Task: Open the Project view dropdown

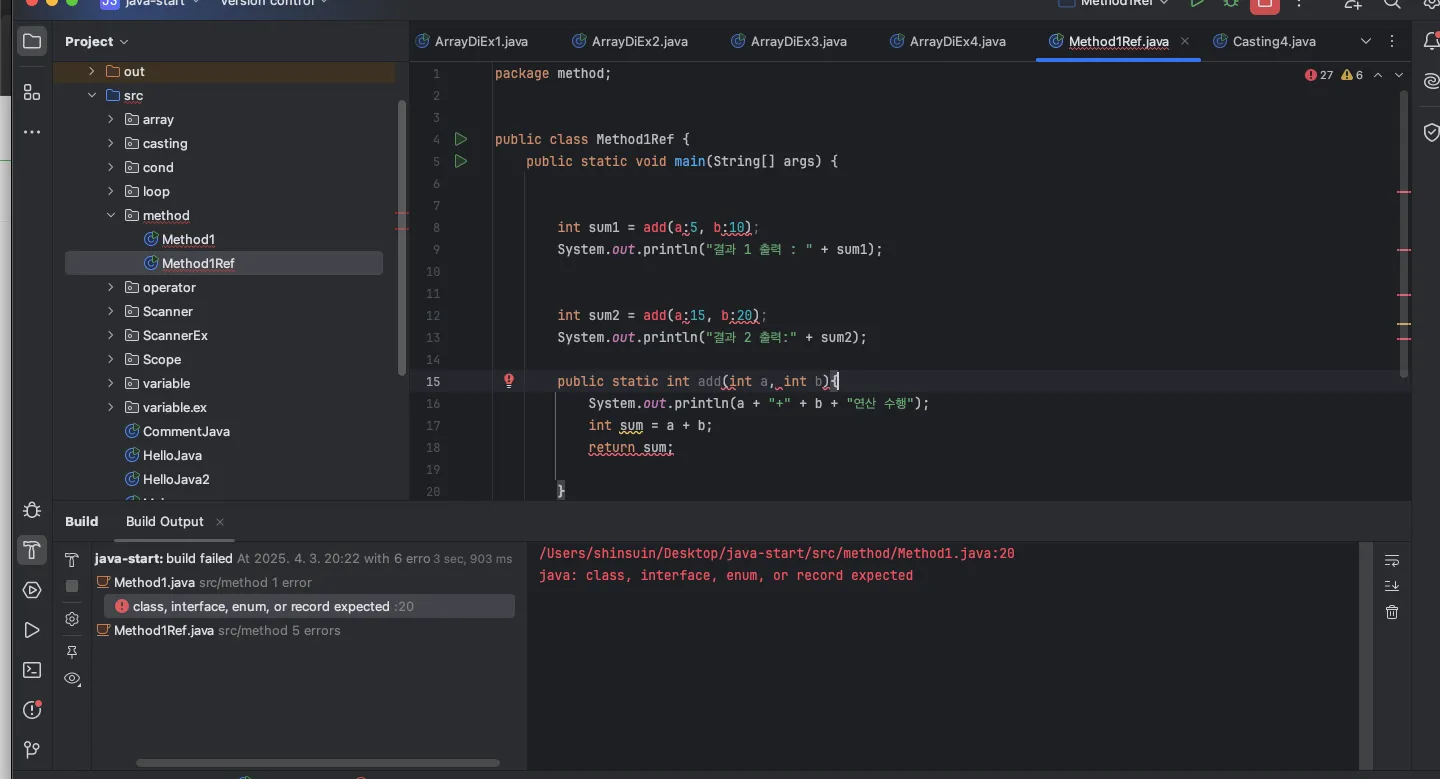Action: point(97,41)
